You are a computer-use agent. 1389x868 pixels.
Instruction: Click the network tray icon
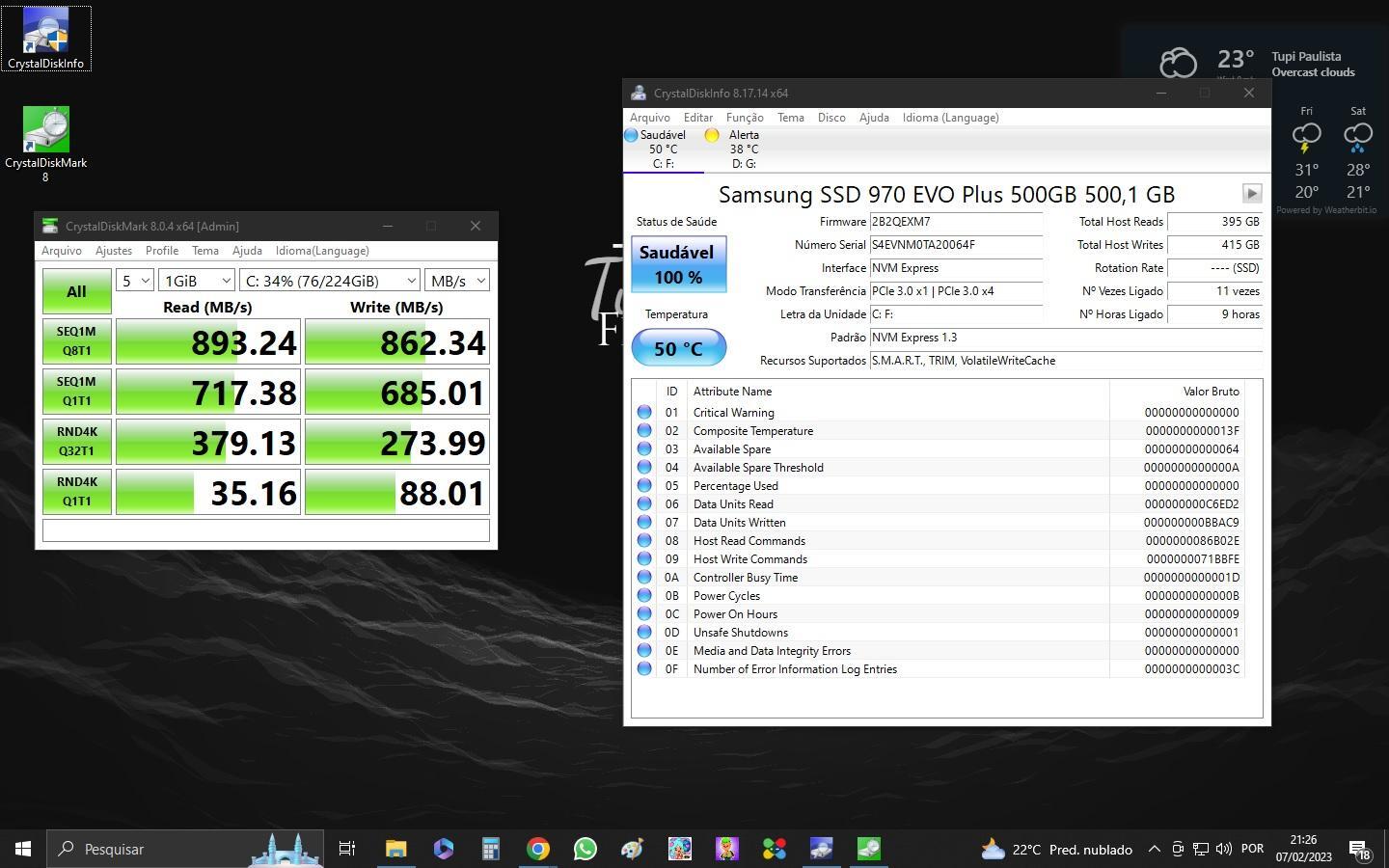click(1201, 849)
